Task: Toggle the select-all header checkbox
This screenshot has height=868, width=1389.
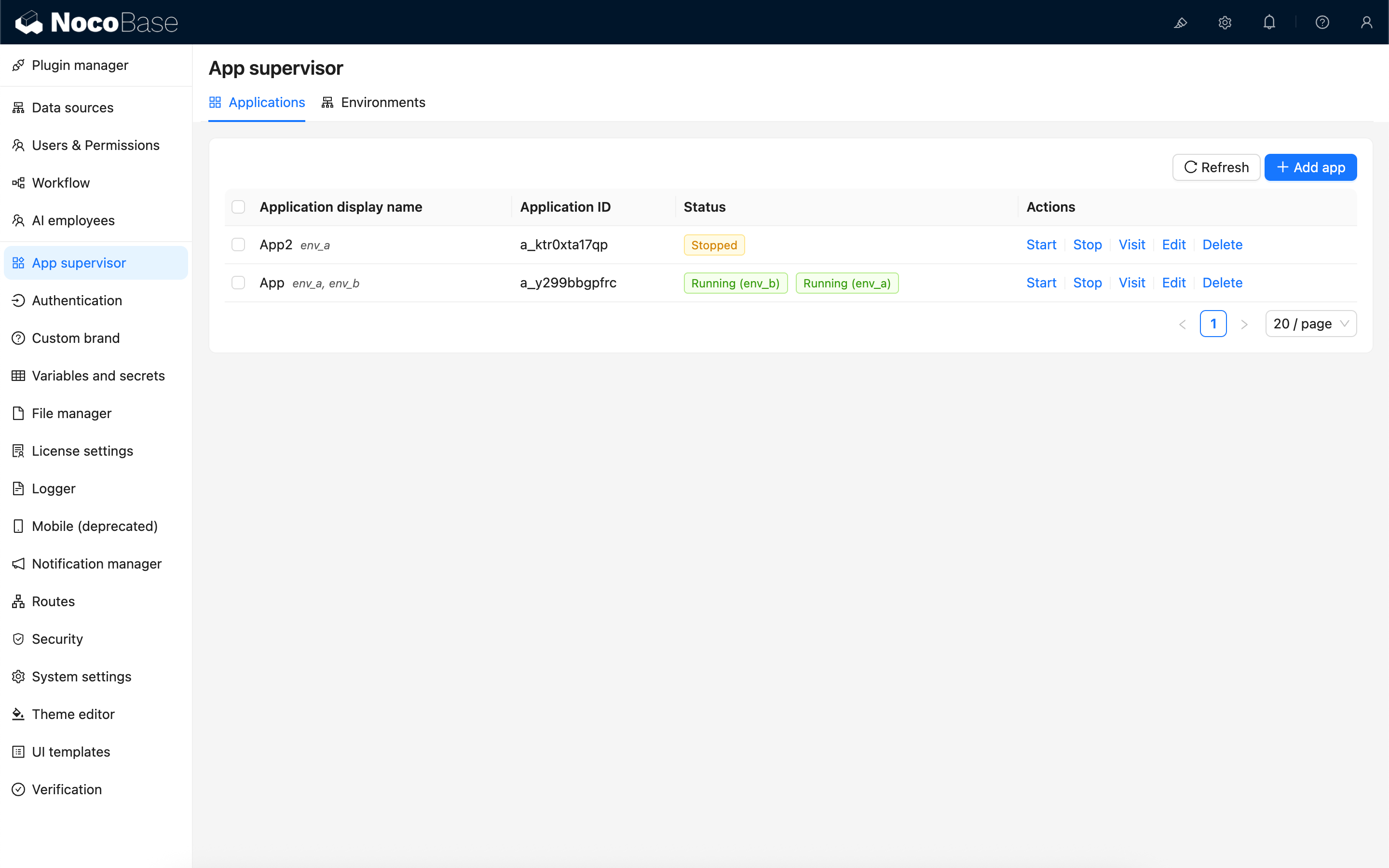Action: coord(238,207)
